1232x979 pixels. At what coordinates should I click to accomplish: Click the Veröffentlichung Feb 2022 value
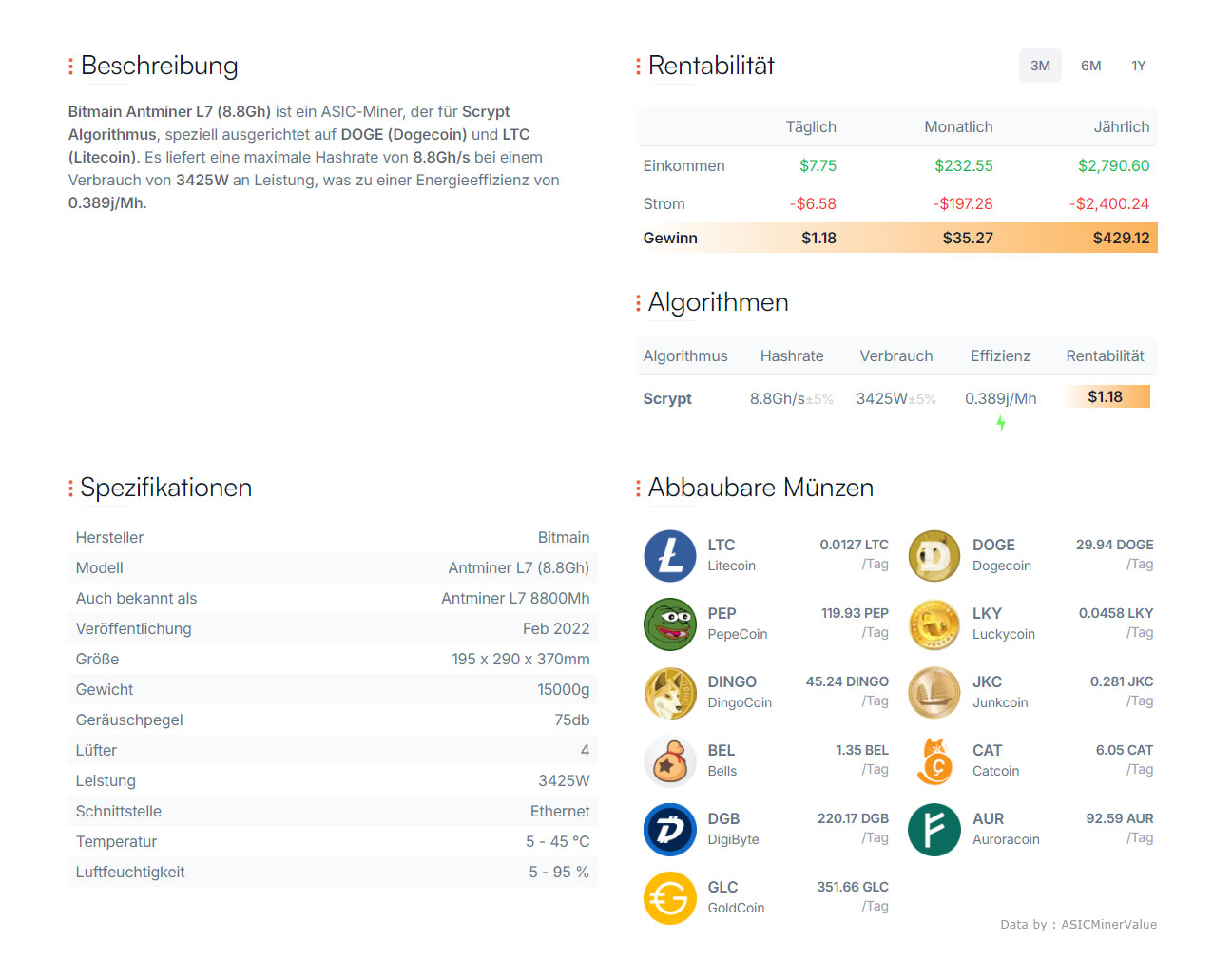pos(556,628)
